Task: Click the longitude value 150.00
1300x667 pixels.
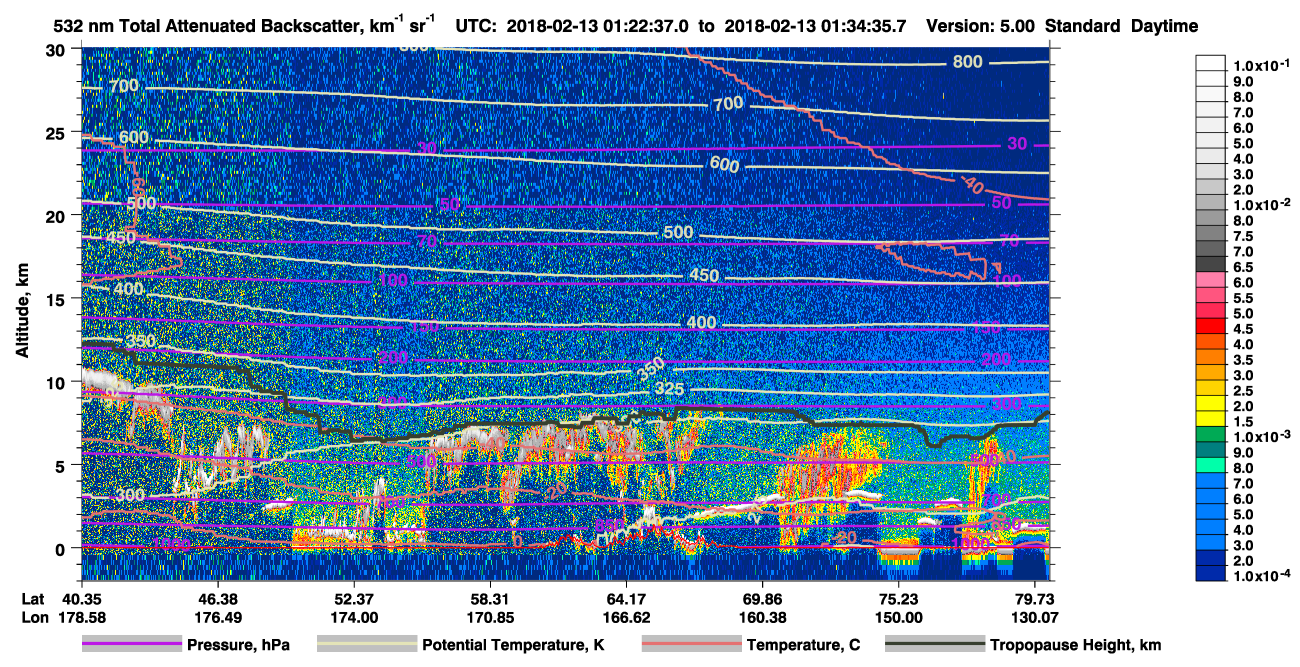Action: (898, 616)
